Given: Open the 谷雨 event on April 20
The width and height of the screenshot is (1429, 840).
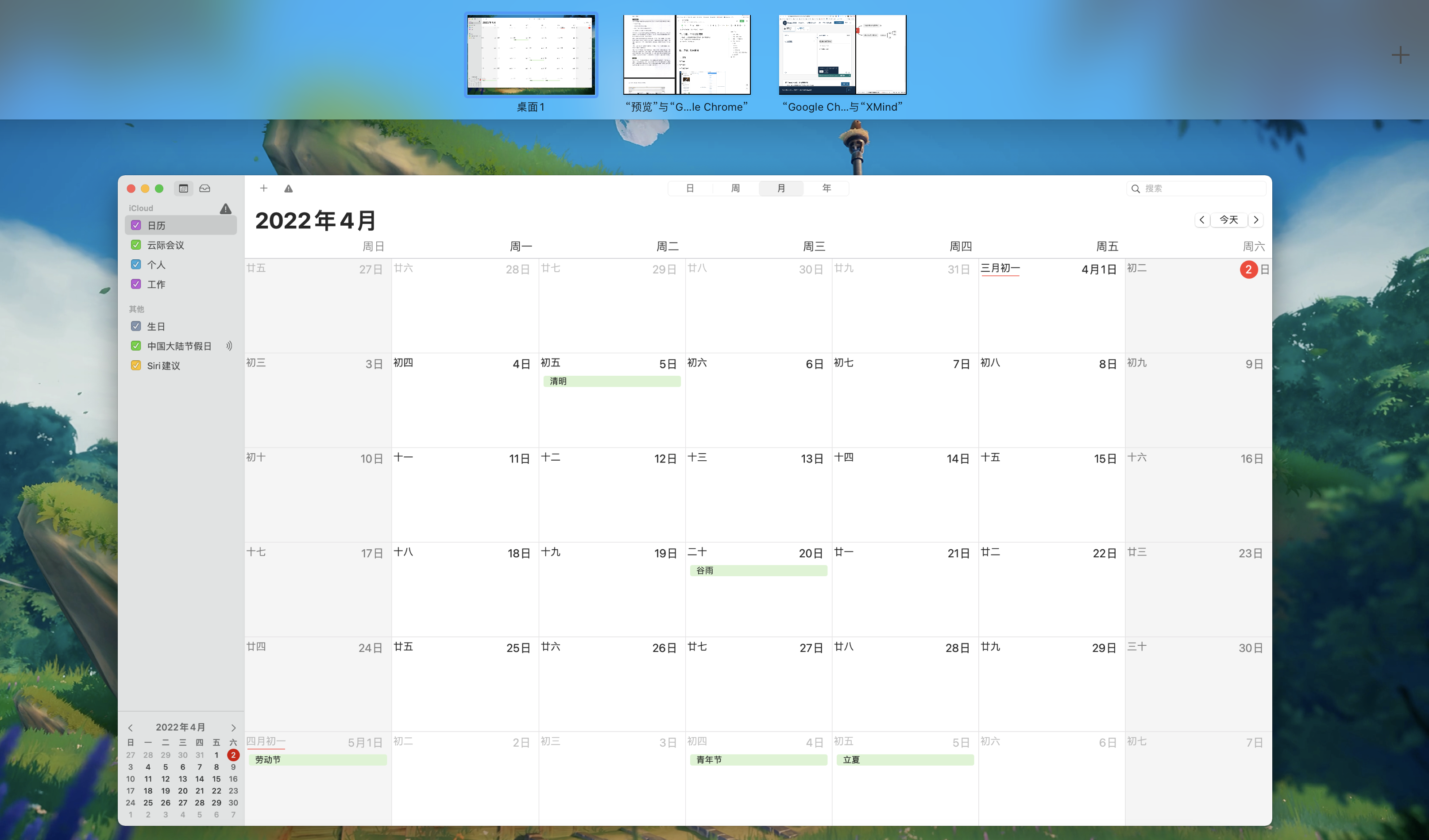Looking at the screenshot, I should click(759, 571).
